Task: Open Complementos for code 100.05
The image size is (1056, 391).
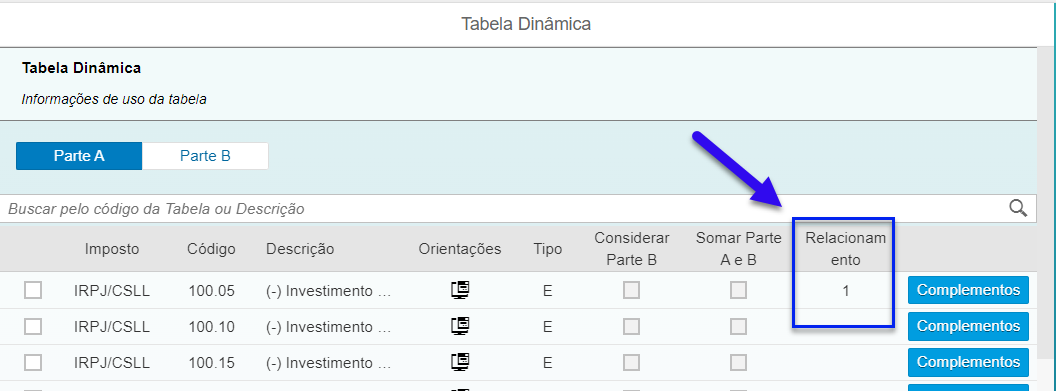Action: click(968, 290)
